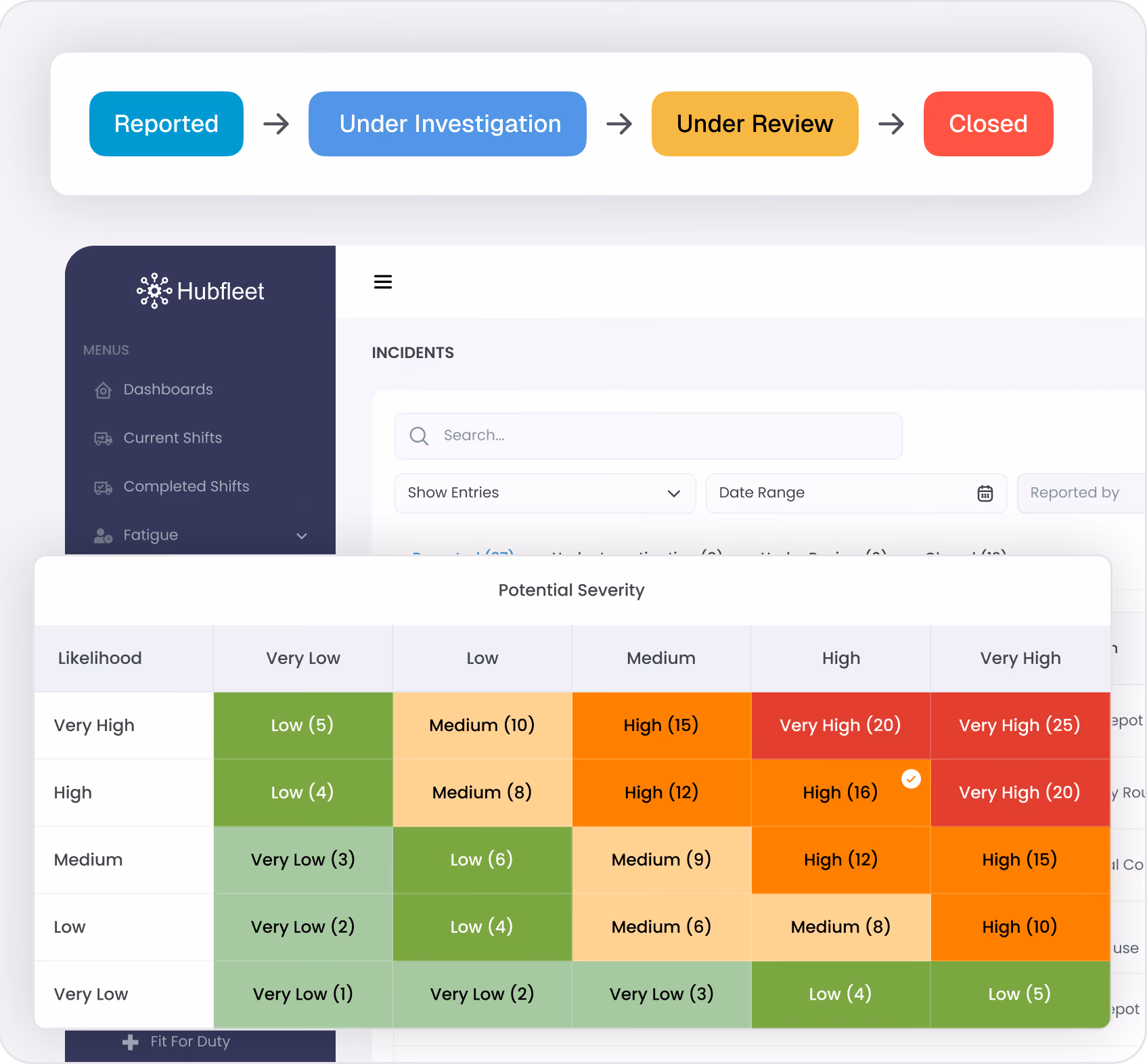Open the Reported by dropdown
Image resolution: width=1147 pixels, height=1064 pixels.
pos(1081,493)
